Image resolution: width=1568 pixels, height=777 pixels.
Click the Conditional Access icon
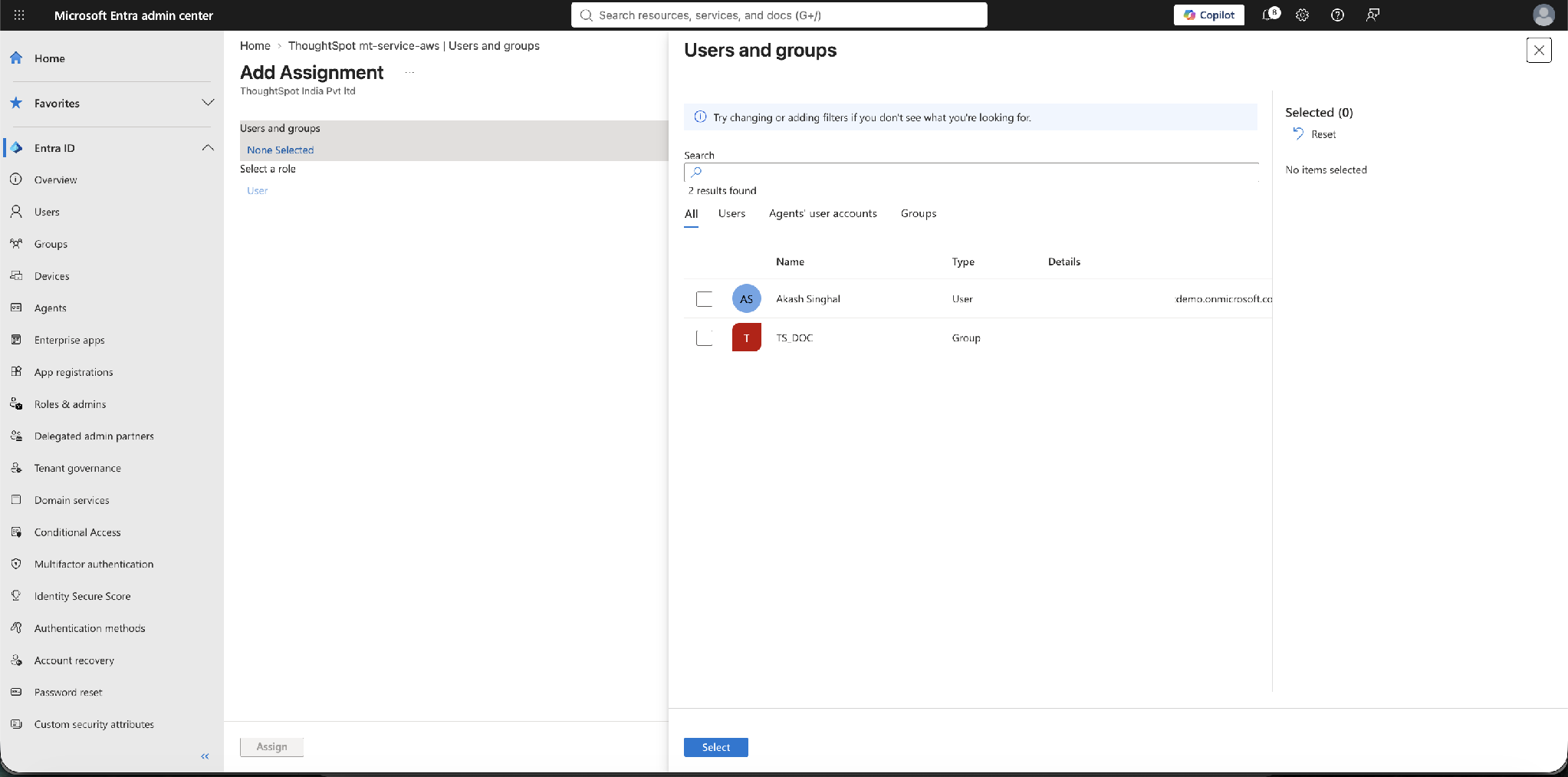coord(16,532)
